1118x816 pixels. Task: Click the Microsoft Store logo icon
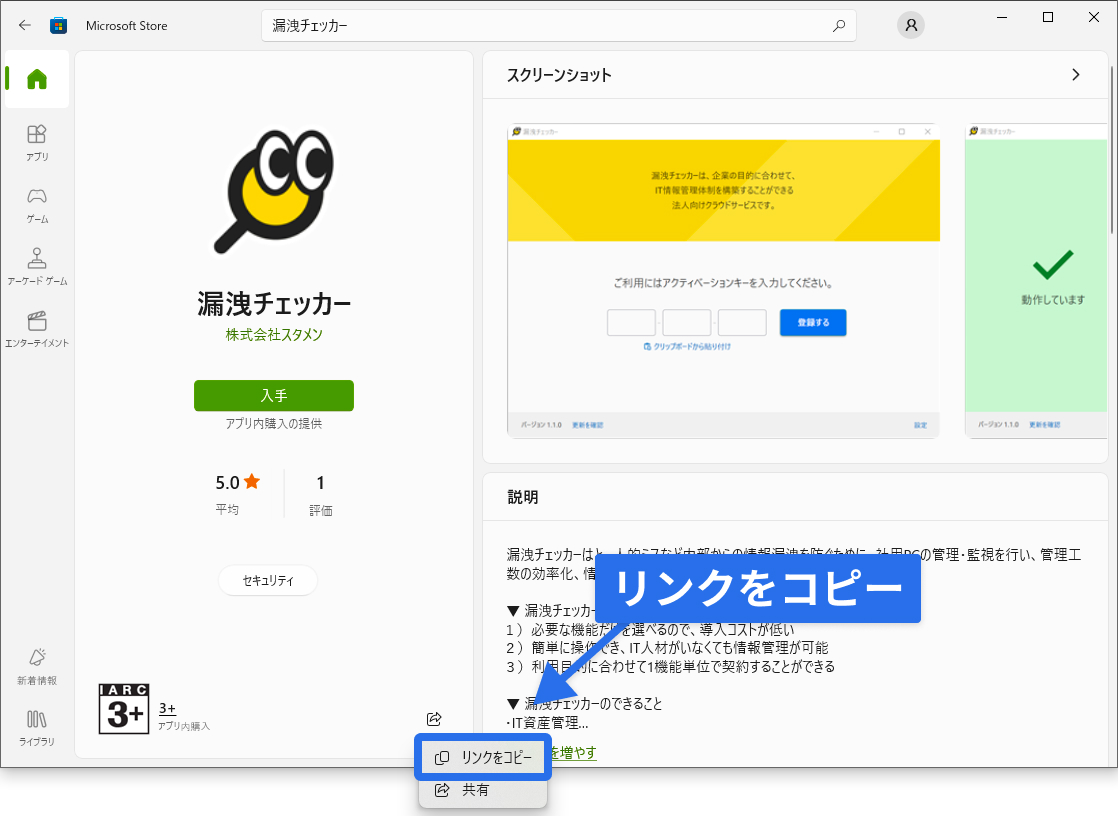tap(58, 26)
